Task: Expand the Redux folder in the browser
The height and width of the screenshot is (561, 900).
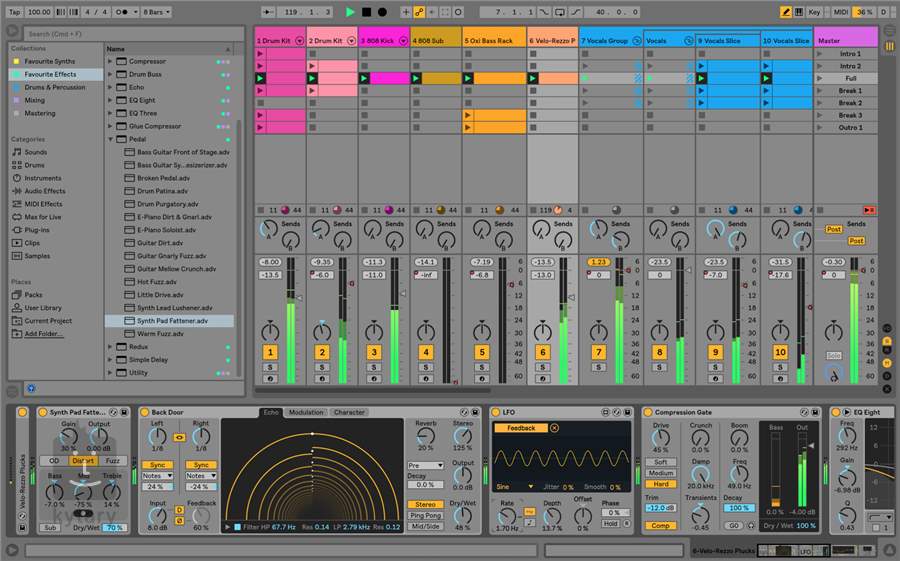Action: pos(111,347)
